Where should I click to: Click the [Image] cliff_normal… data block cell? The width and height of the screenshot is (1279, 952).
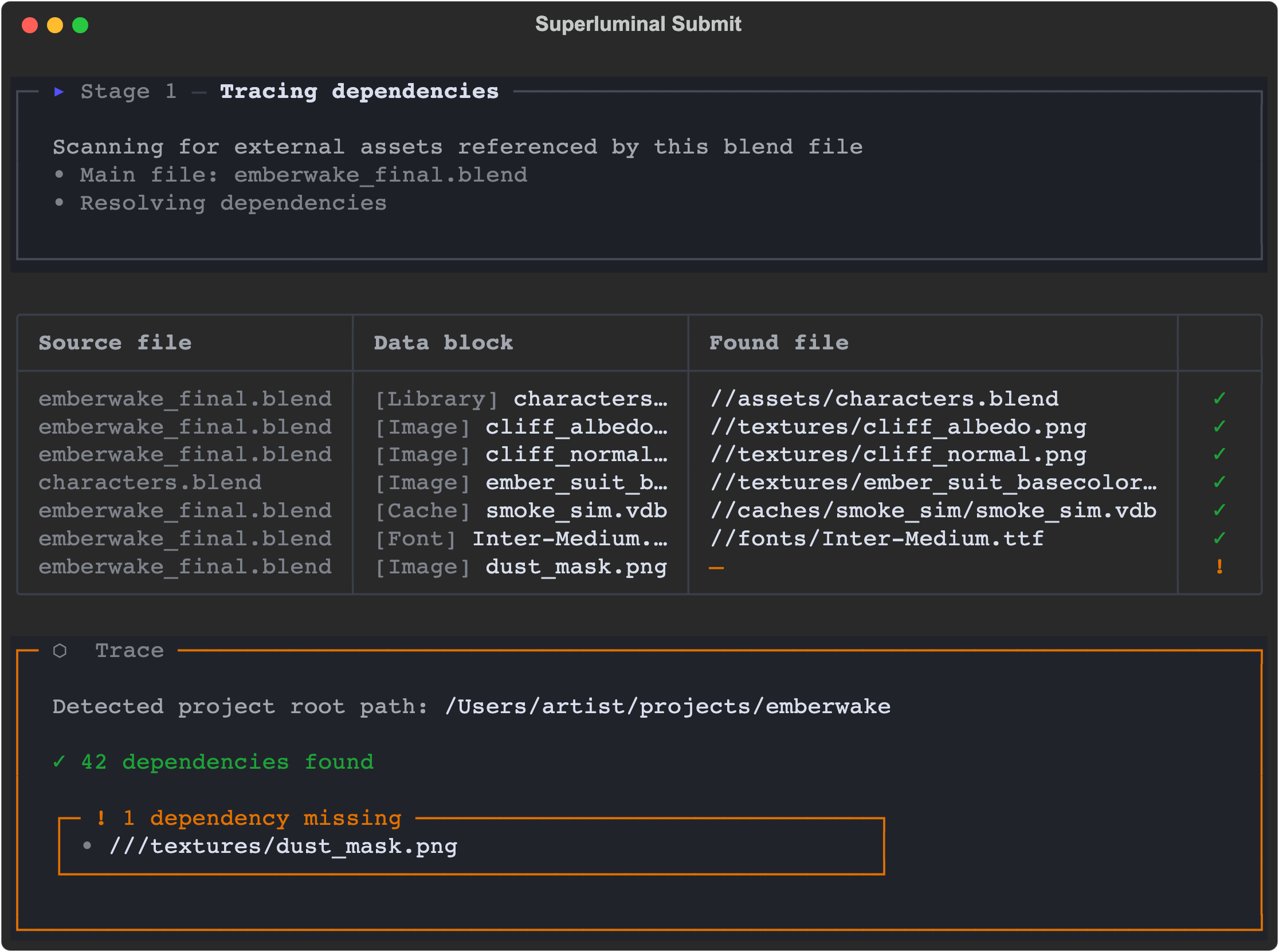[x=521, y=455]
